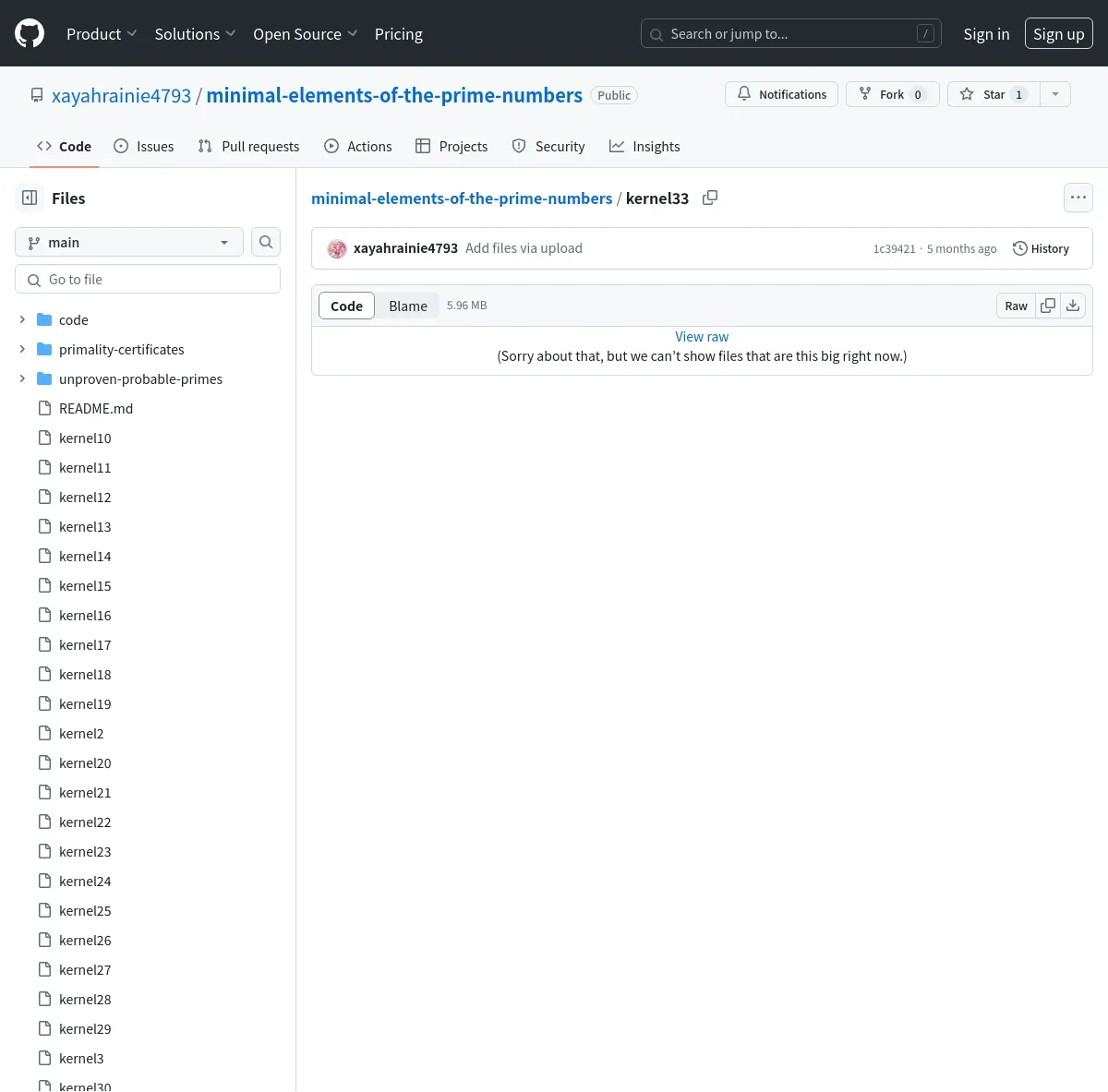This screenshot has width=1108, height=1092.
Task: Expand the primality-certificates folder chevron
Action: point(22,349)
